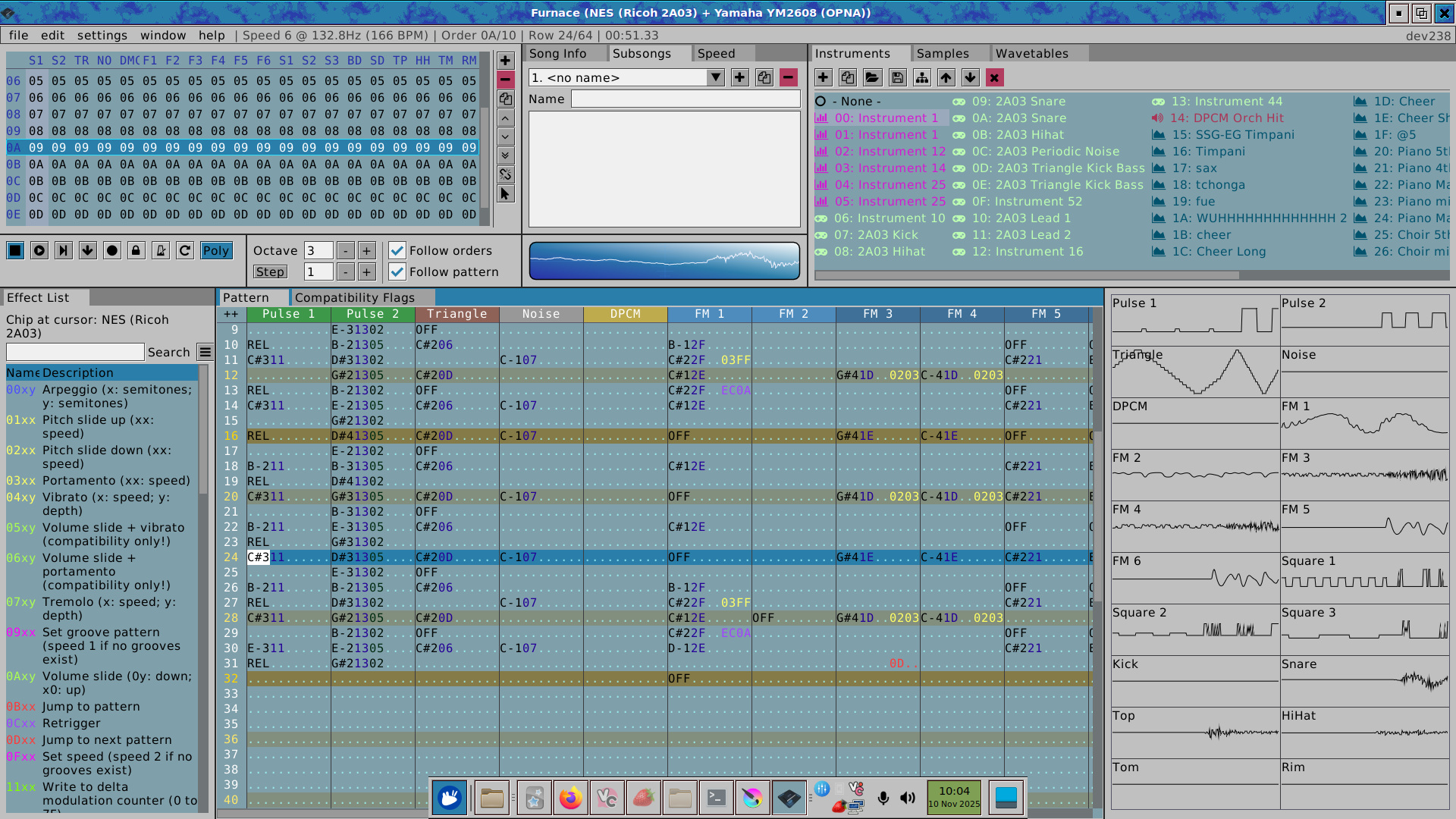Uncheck the Follow pattern checkbox
This screenshot has width=1456, height=819.
pyautogui.click(x=397, y=272)
